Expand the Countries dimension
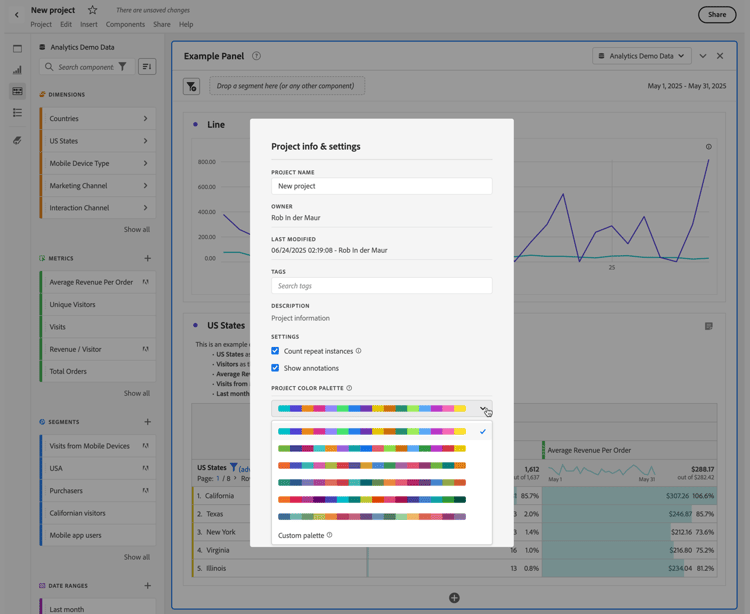750x614 pixels. [145, 119]
